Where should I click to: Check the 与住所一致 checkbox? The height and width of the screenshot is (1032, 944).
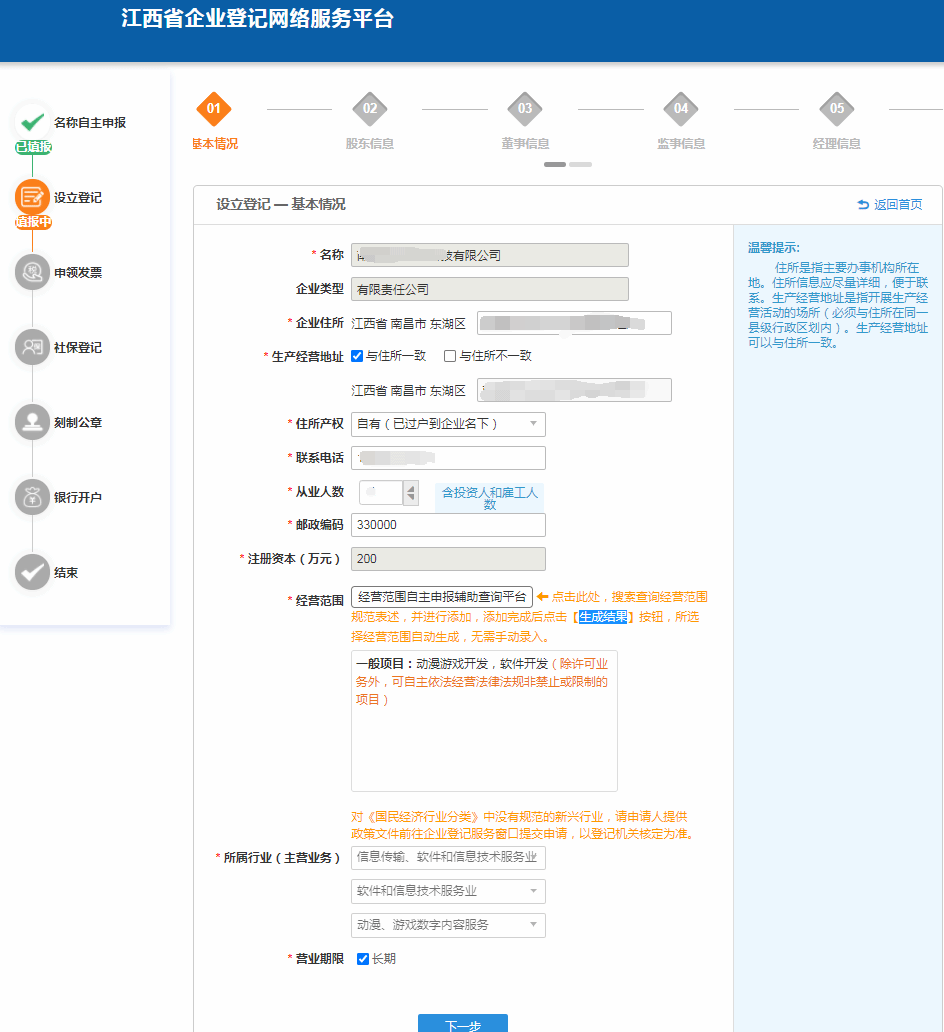click(x=358, y=356)
